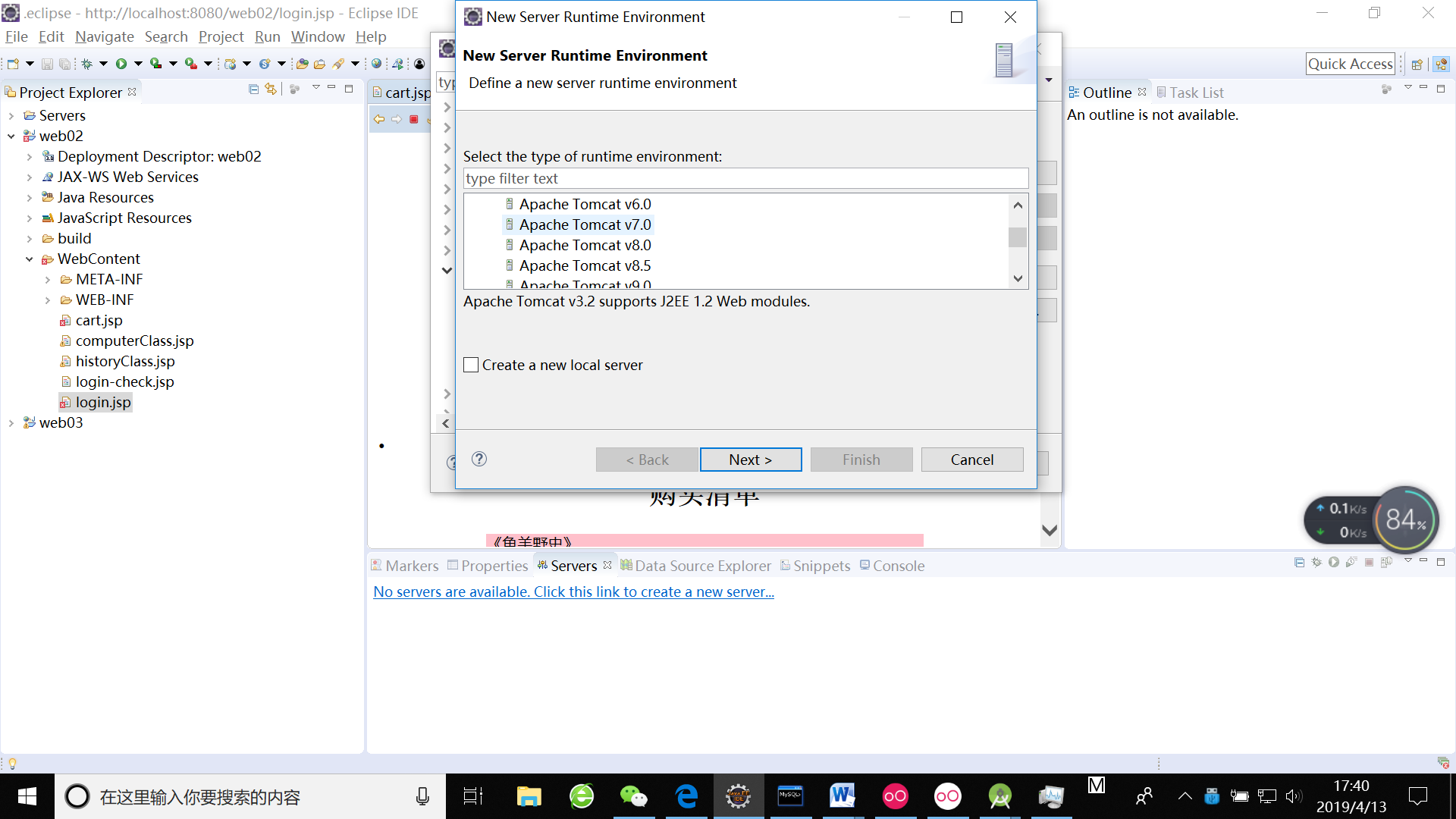Screen dimensions: 1456x819
Task: Switch to the Console tab
Action: point(892,566)
